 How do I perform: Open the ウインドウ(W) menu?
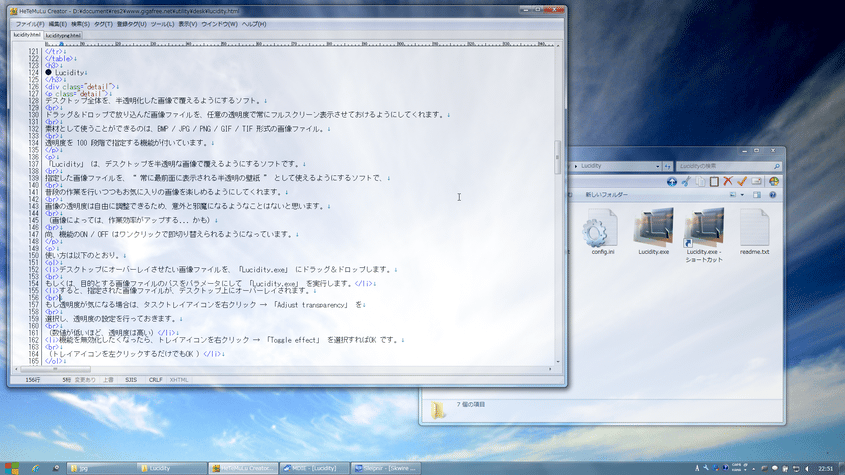click(219, 24)
